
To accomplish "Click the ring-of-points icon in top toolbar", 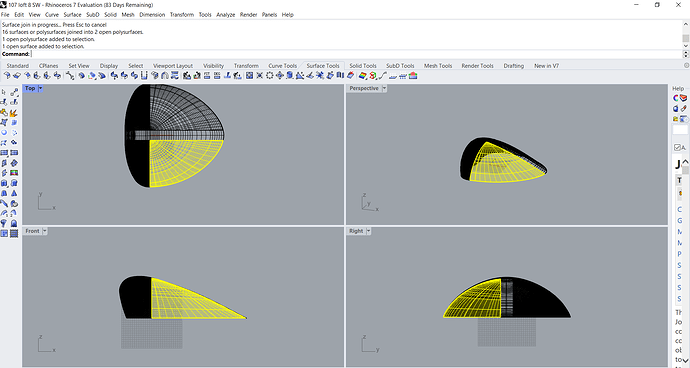I will pos(269,76).
